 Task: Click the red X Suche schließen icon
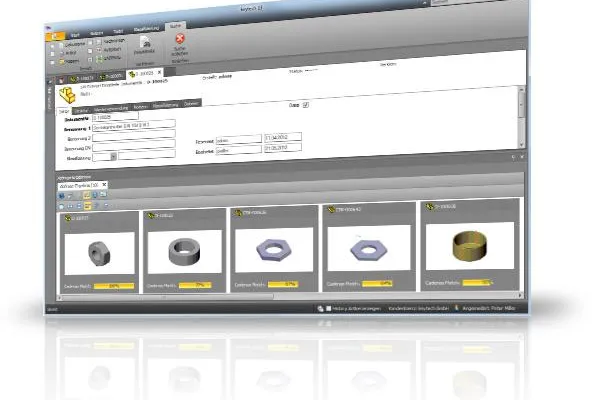[x=180, y=38]
